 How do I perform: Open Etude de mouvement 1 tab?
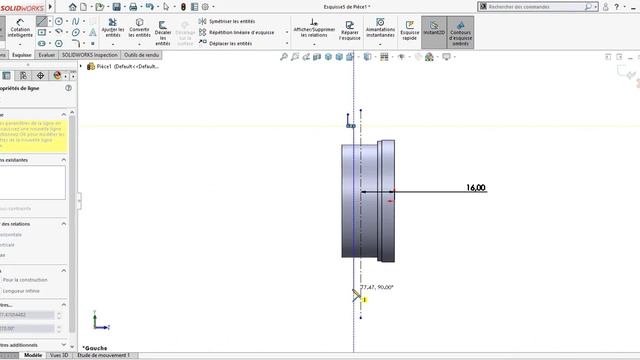coord(103,355)
